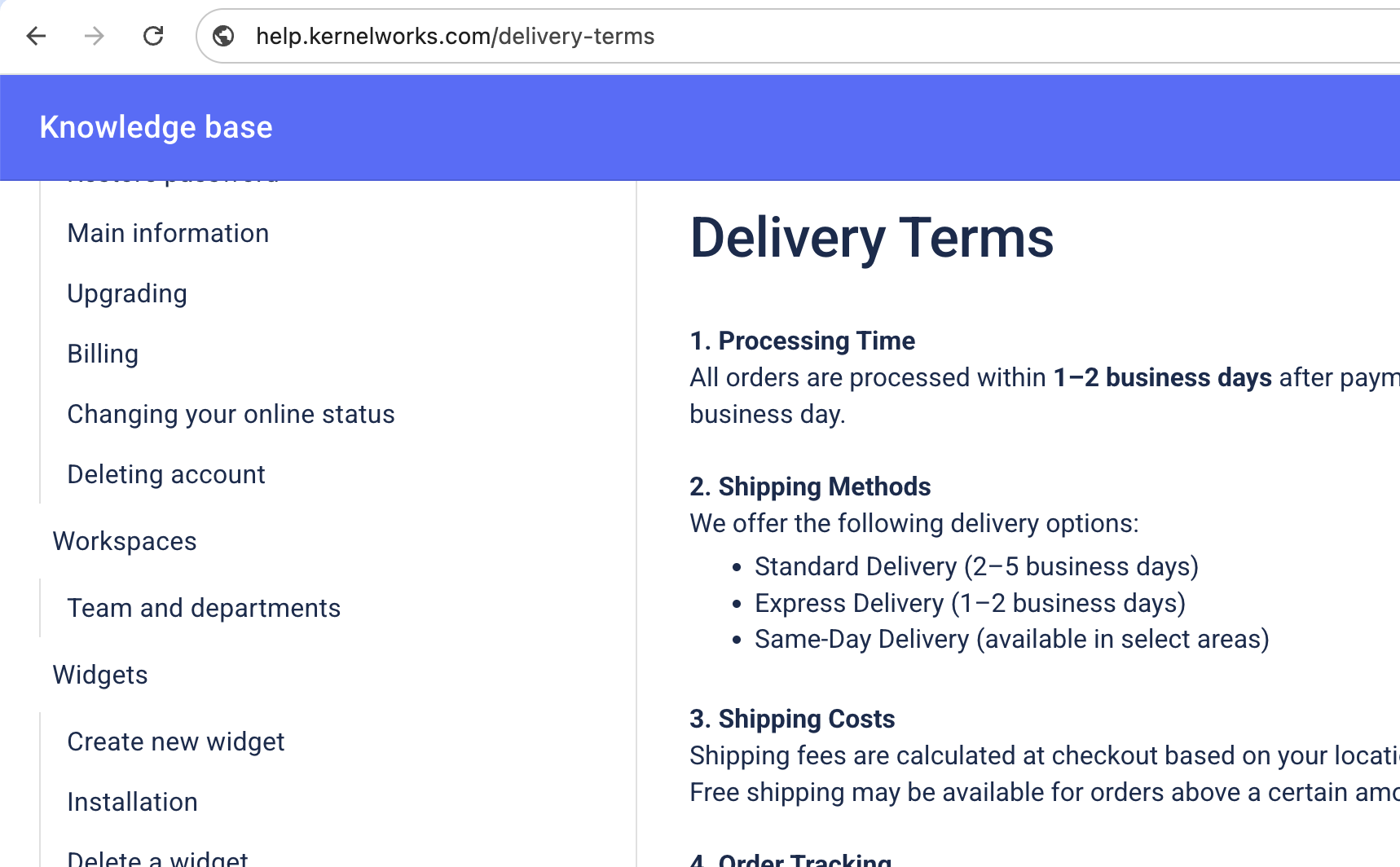Collapse the Widgets section
This screenshot has width=1400, height=867.
[x=100, y=675]
